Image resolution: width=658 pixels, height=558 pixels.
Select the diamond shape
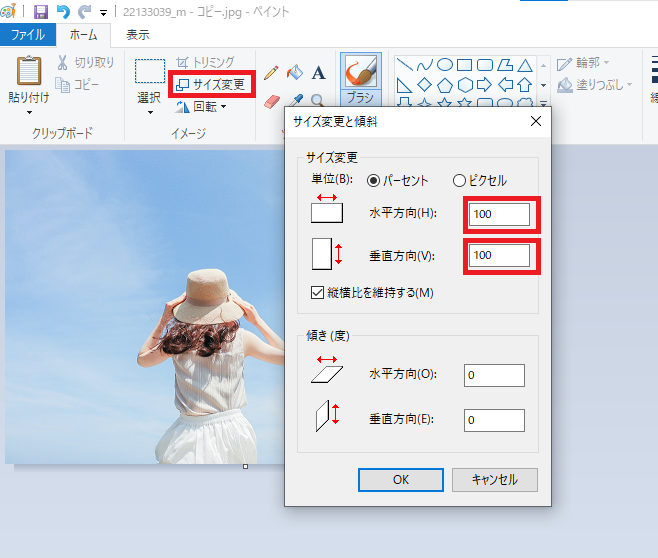coord(425,85)
